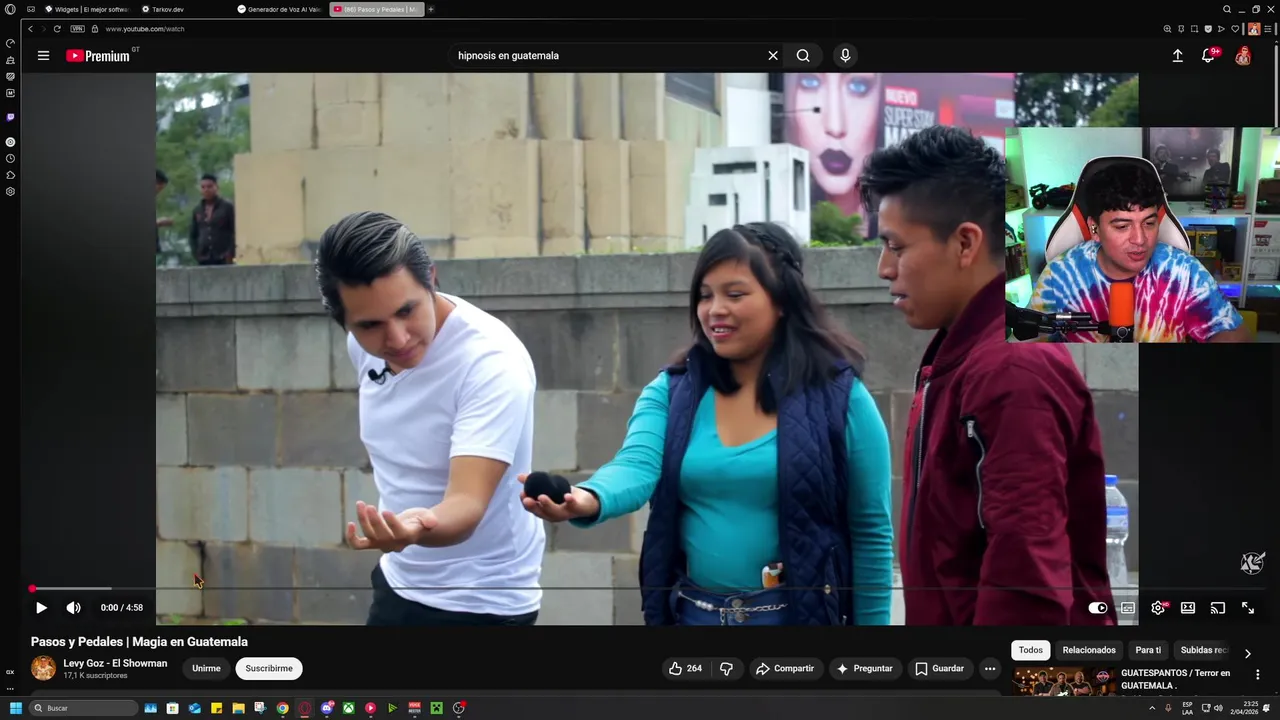Toggle the autoplay switch in the player

[1098, 607]
